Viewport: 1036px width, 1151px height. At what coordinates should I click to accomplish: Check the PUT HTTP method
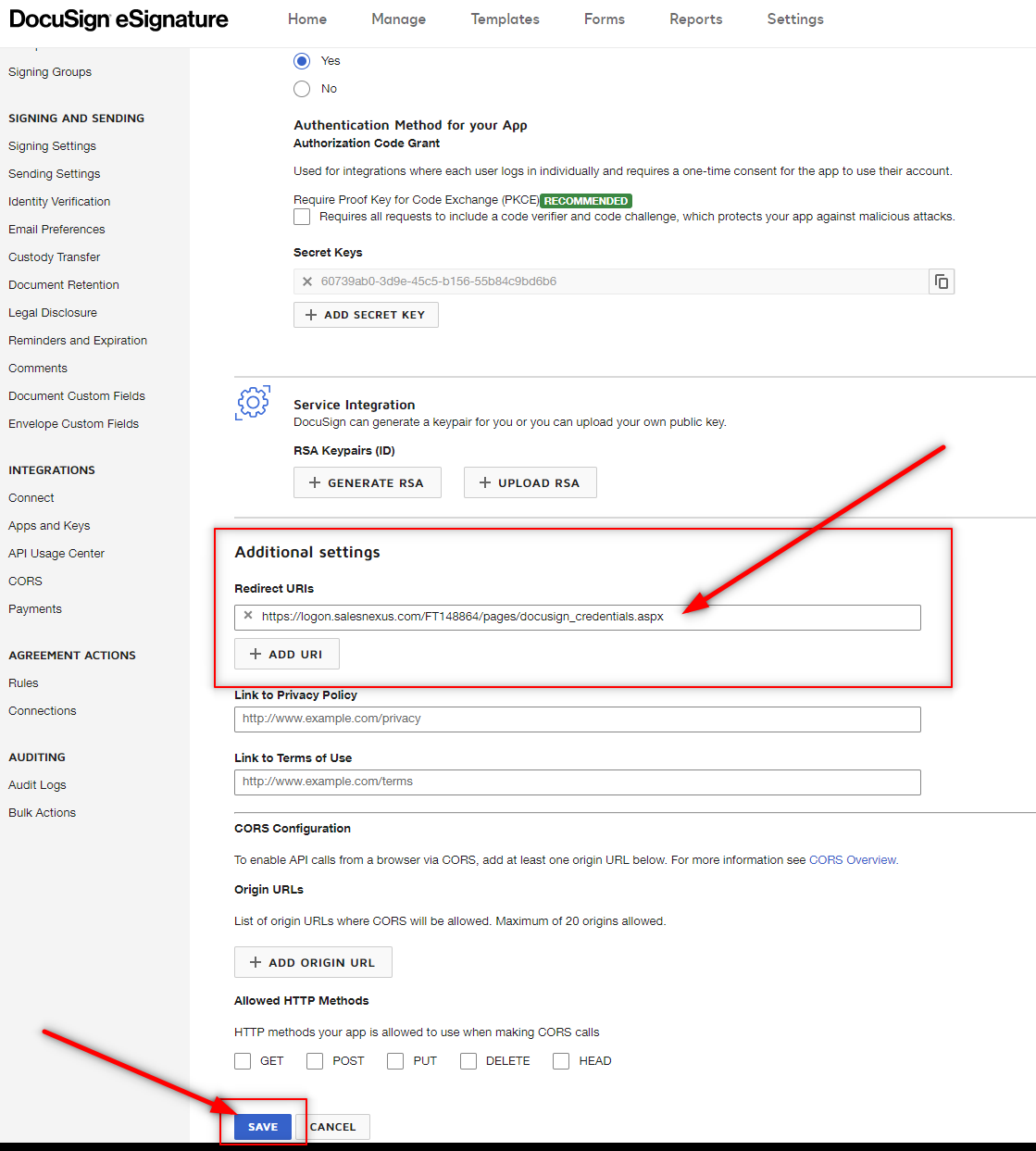point(395,1061)
